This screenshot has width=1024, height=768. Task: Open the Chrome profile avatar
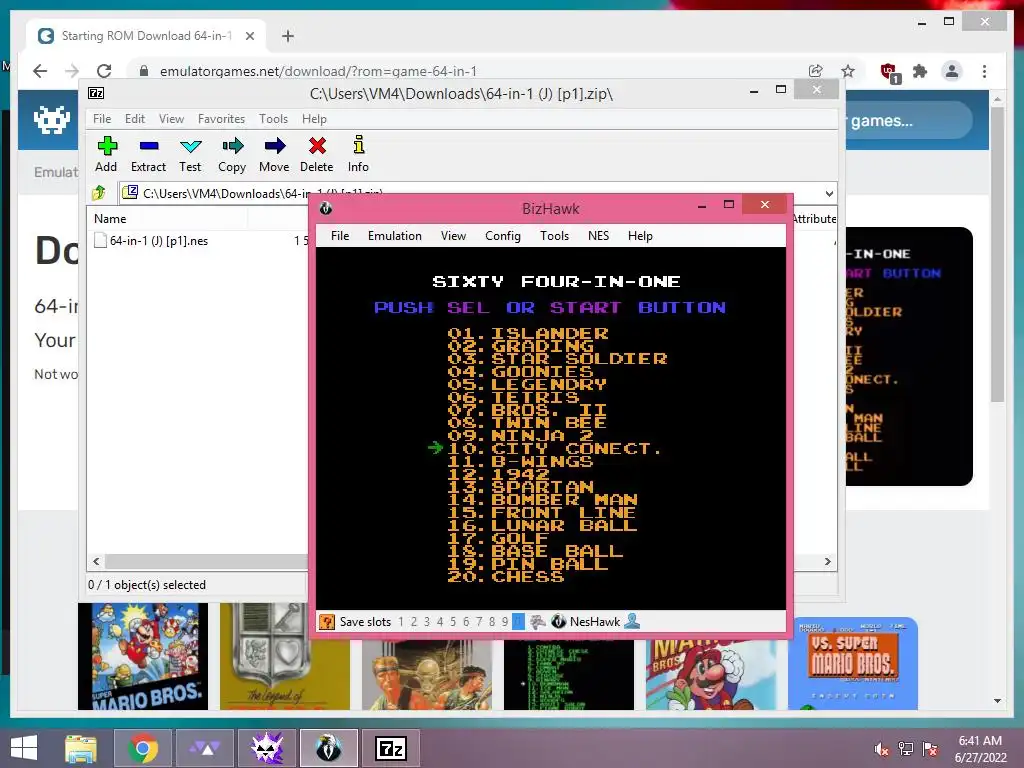pos(952,71)
